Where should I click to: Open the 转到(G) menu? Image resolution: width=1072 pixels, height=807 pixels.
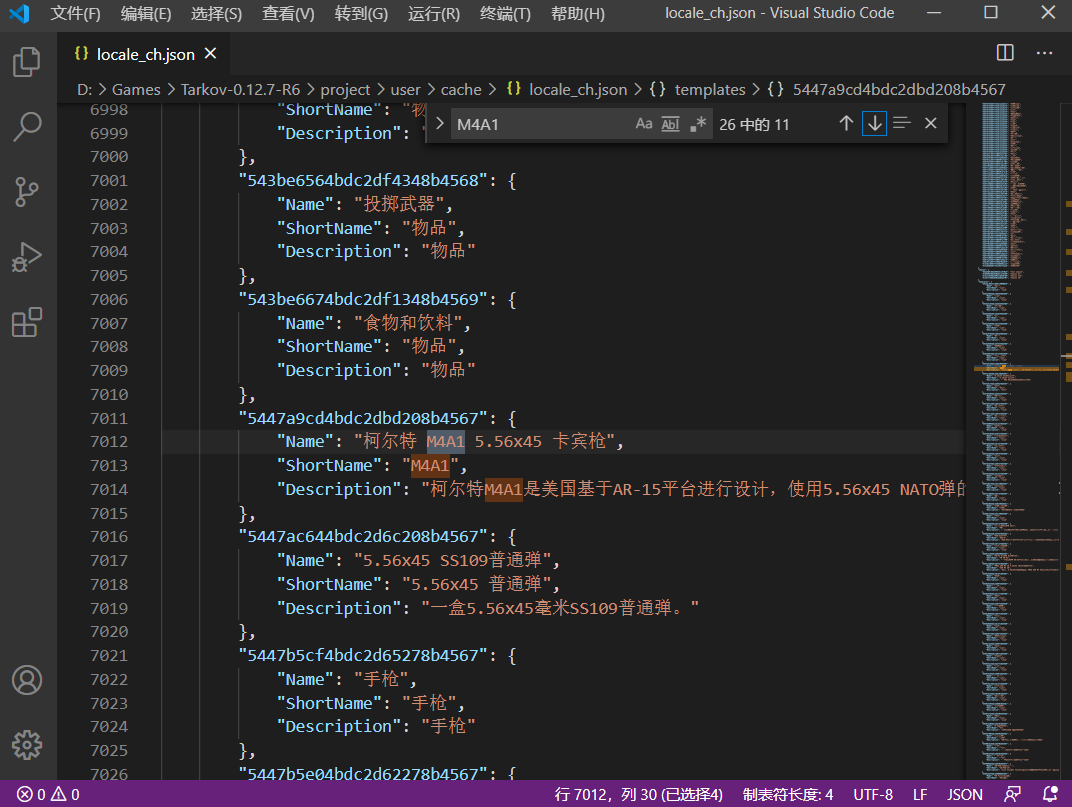click(361, 14)
